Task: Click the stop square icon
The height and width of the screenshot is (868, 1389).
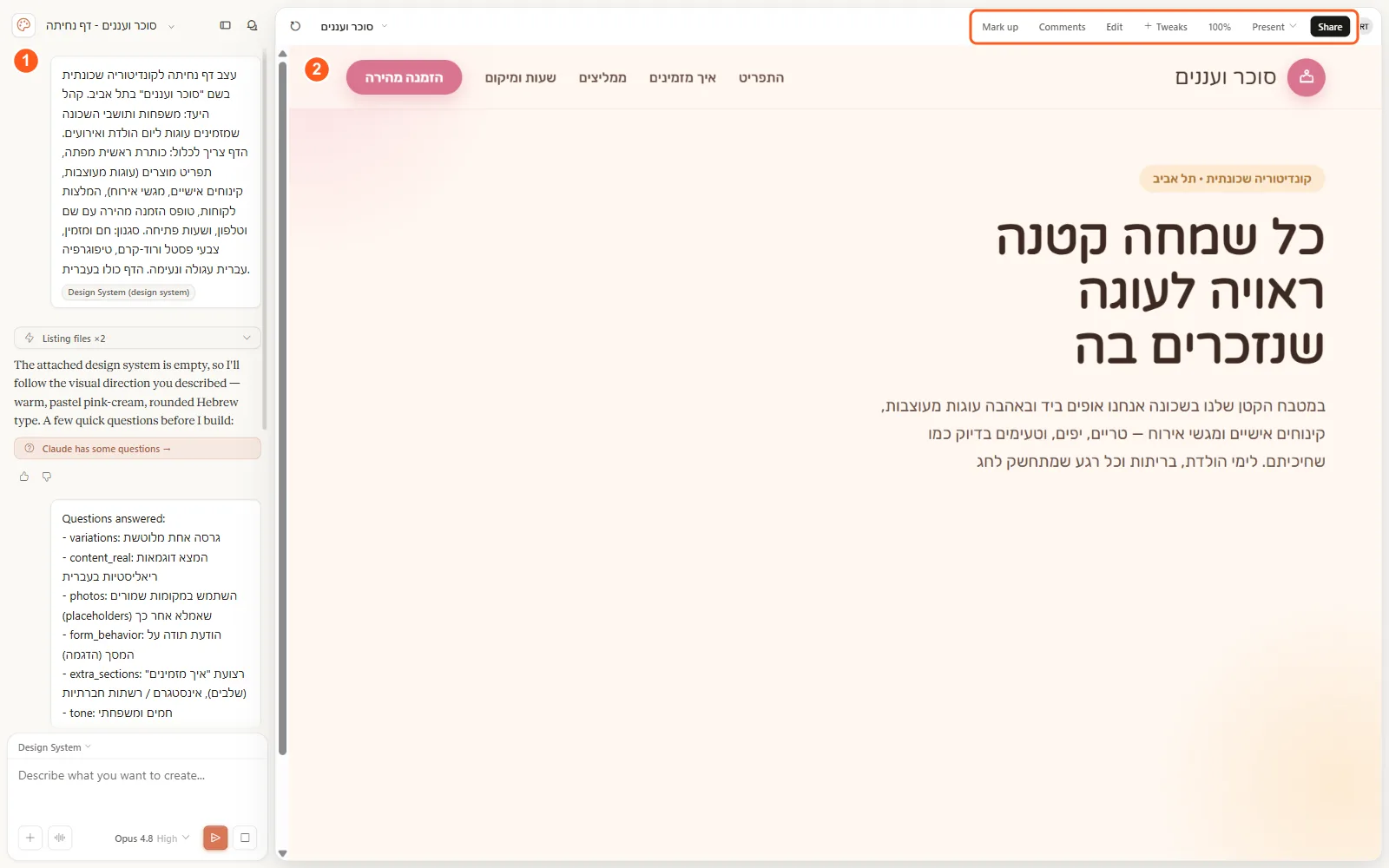Action: [245, 838]
